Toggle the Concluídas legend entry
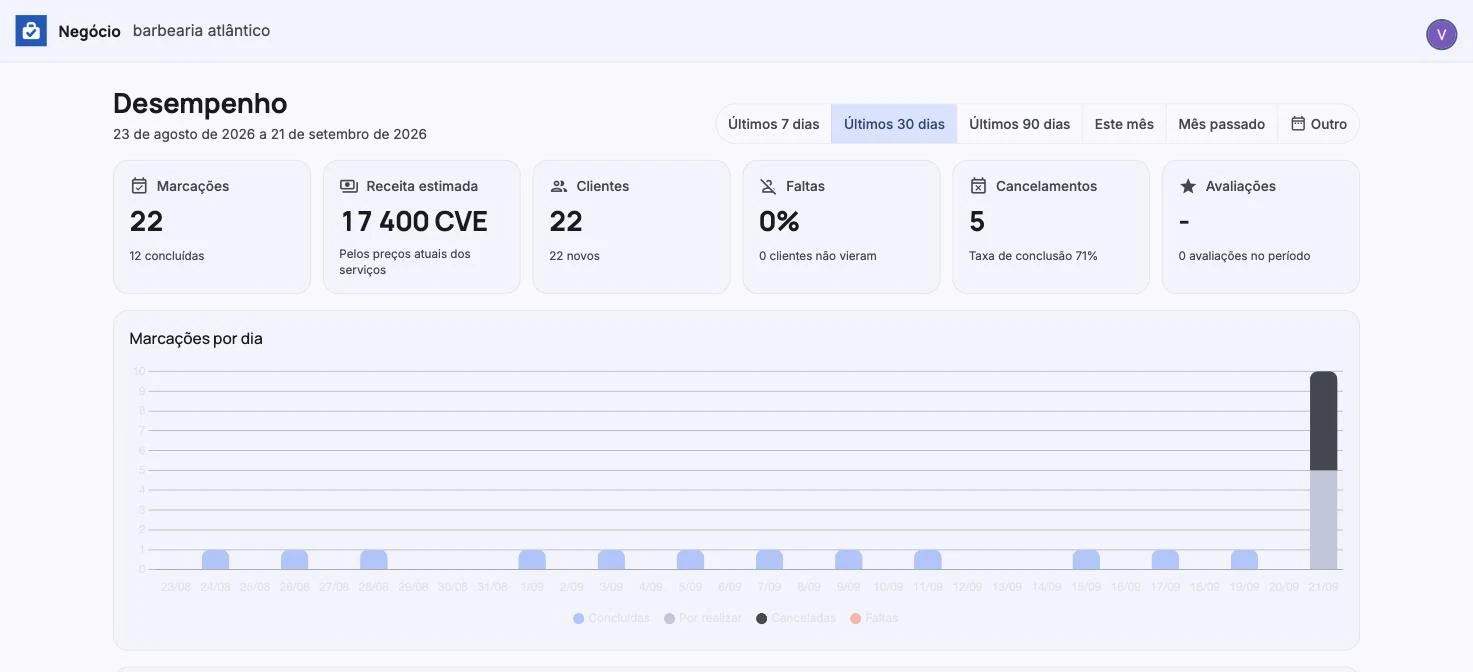 [x=611, y=618]
